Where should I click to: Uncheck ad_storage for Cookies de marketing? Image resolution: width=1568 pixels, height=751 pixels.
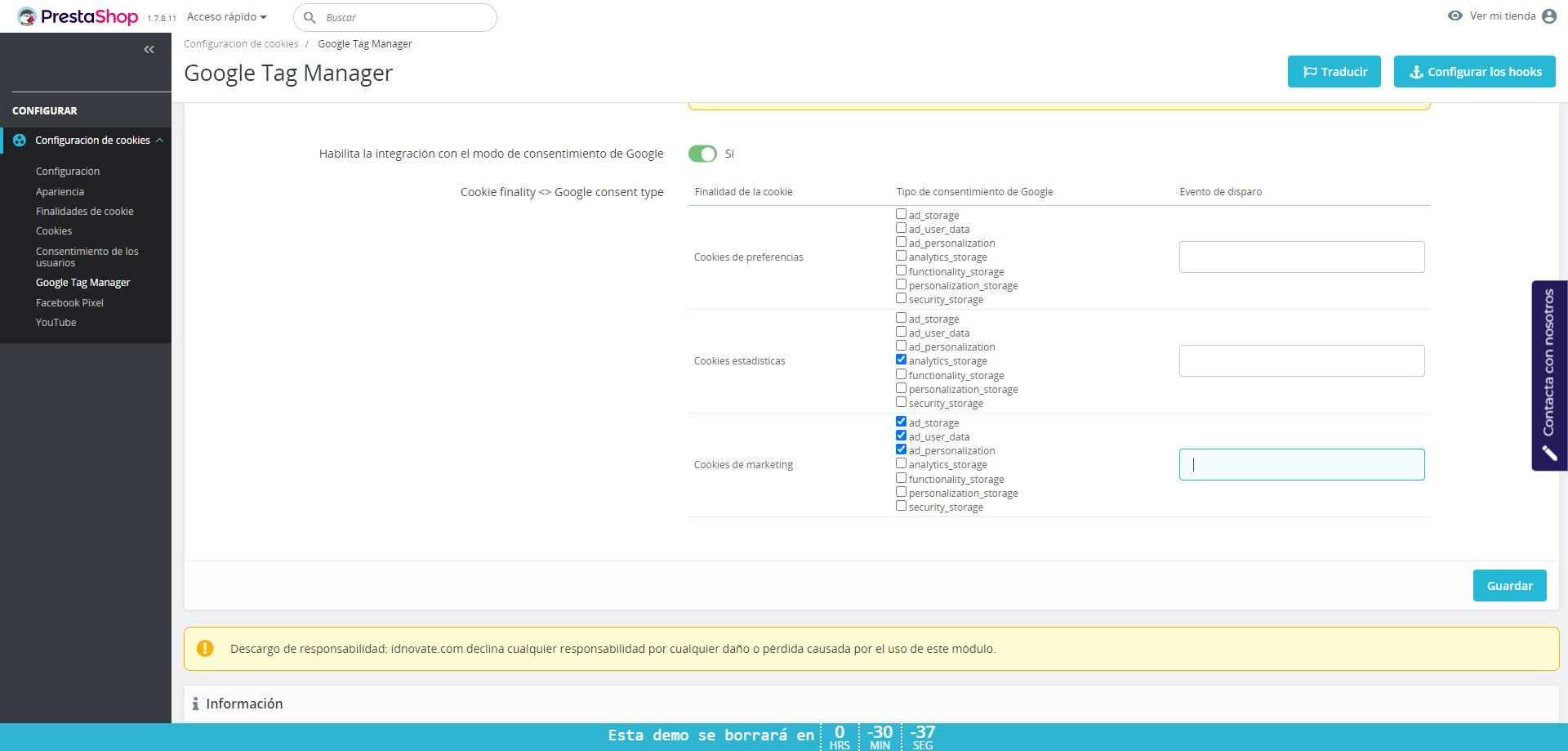click(x=901, y=422)
